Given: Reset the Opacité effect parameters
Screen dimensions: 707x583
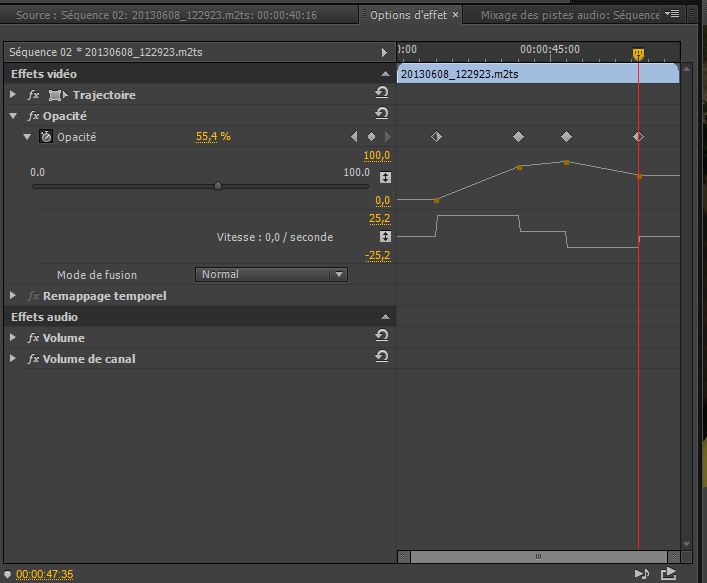Looking at the screenshot, I should pyautogui.click(x=381, y=114).
